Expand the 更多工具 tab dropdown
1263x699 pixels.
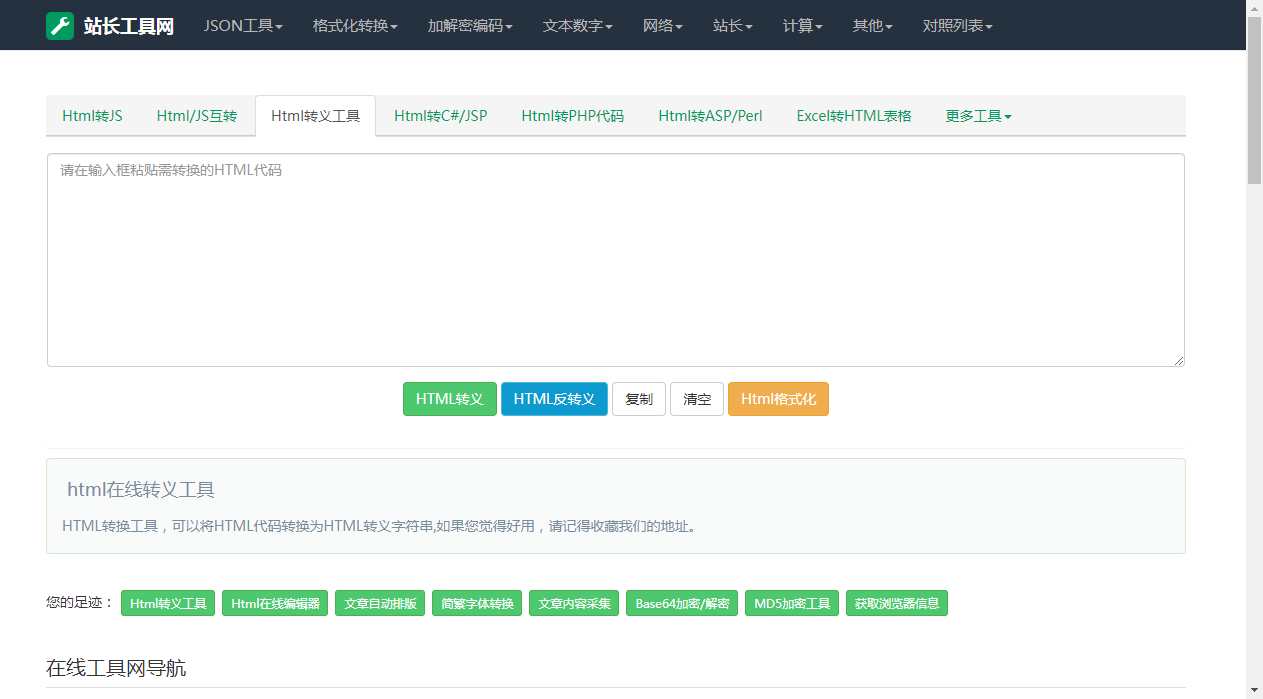pyautogui.click(x=977, y=115)
